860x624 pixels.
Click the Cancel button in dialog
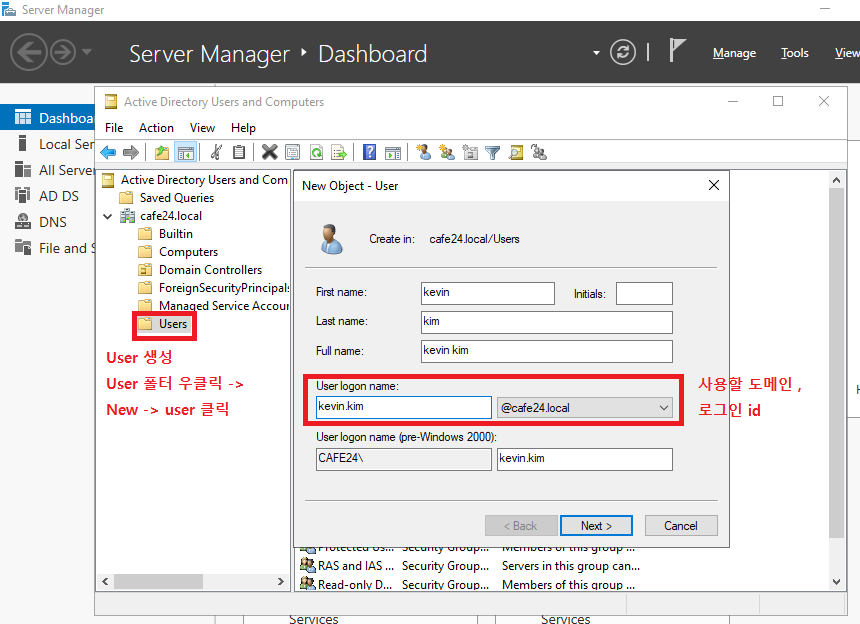(x=681, y=525)
